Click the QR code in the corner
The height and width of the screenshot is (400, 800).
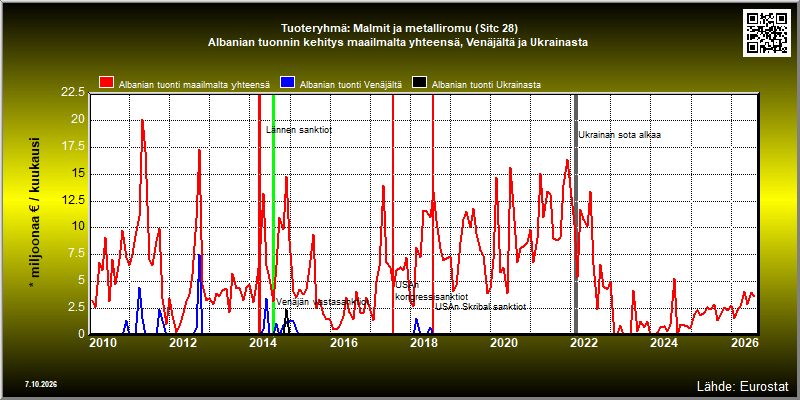click(x=768, y=32)
